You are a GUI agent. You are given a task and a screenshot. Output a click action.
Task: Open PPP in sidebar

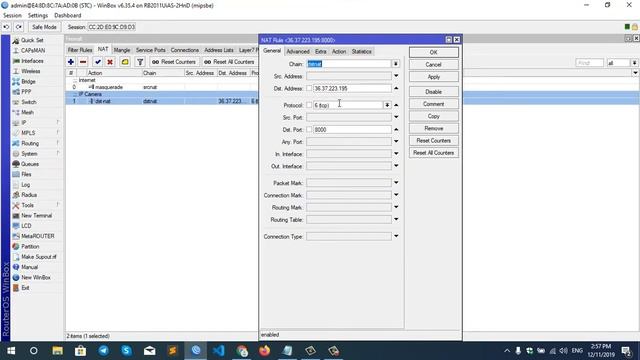(26, 92)
